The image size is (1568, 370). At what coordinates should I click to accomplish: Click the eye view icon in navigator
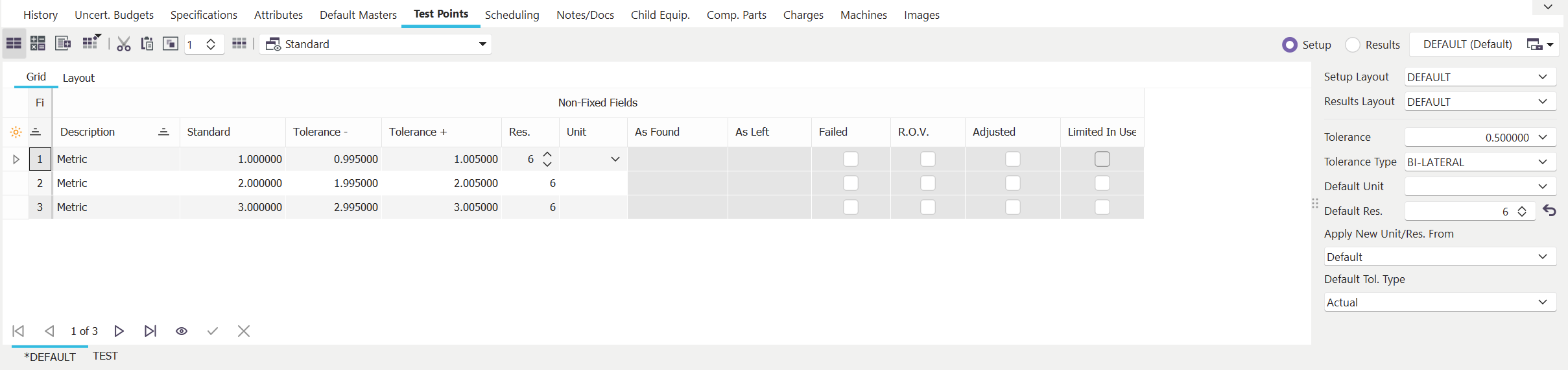pyautogui.click(x=182, y=331)
